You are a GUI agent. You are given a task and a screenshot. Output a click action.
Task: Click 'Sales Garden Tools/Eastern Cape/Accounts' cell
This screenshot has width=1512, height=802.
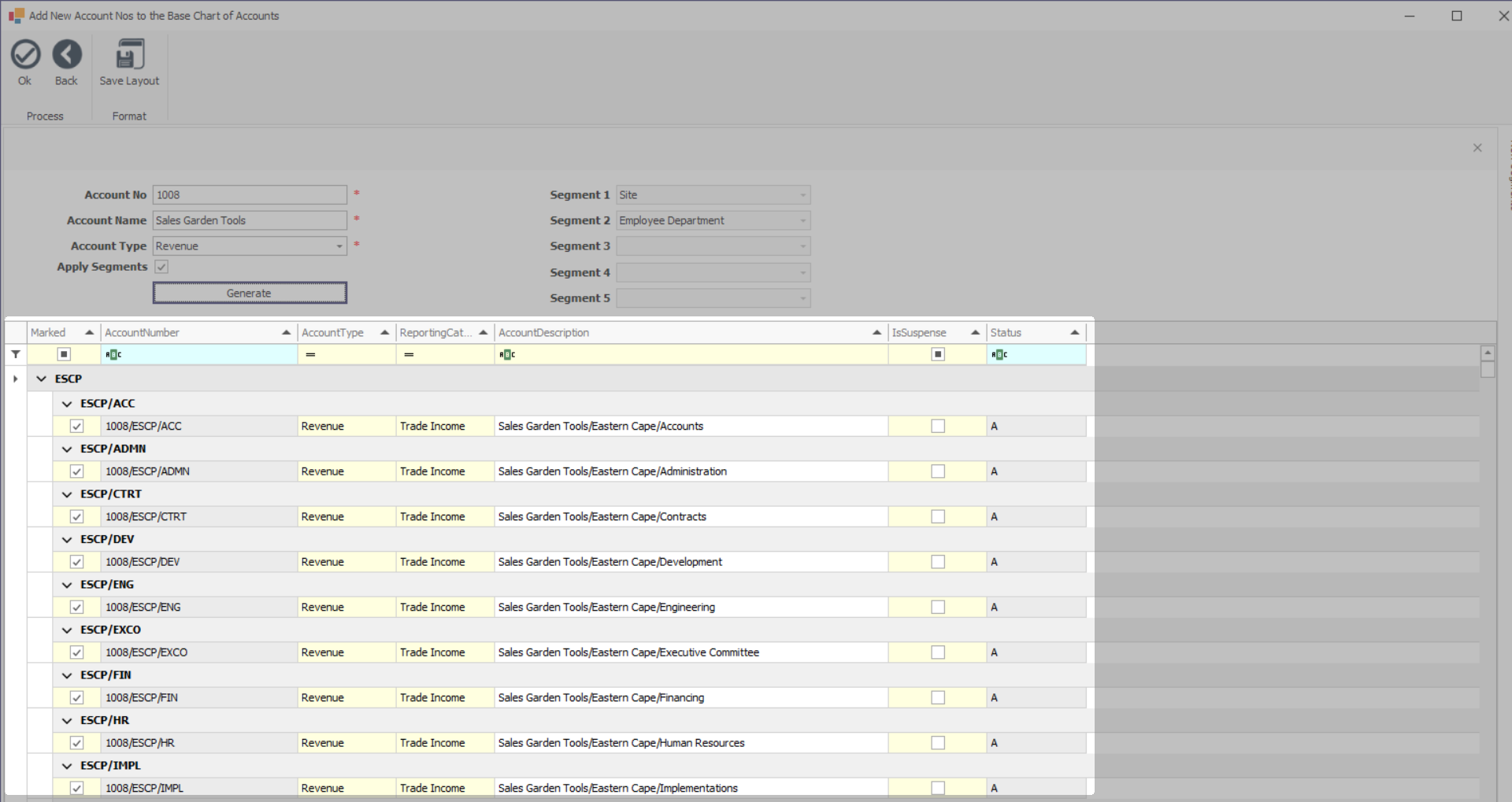click(x=691, y=426)
